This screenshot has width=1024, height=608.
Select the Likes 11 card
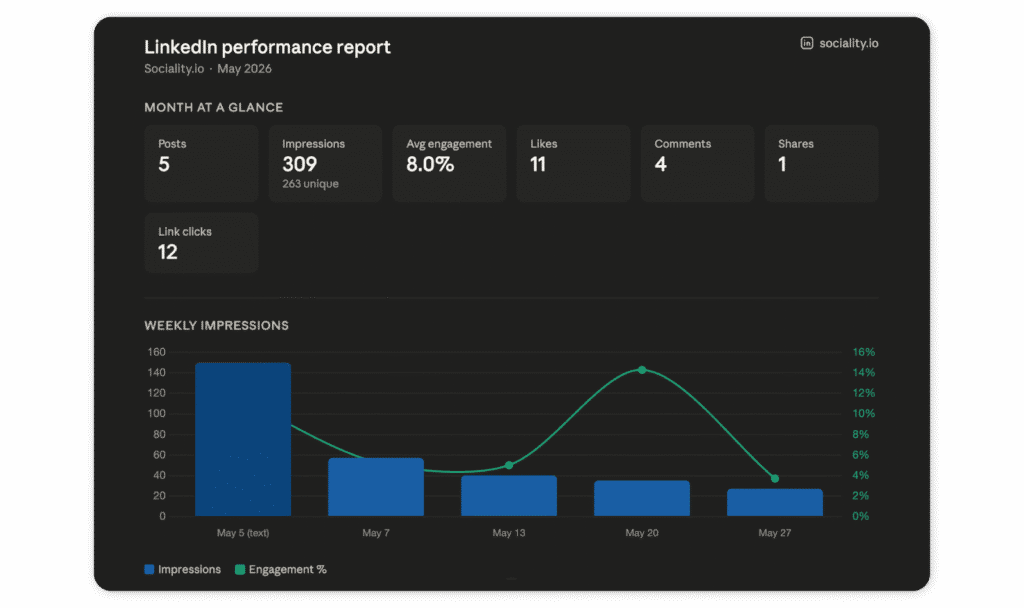coord(573,163)
